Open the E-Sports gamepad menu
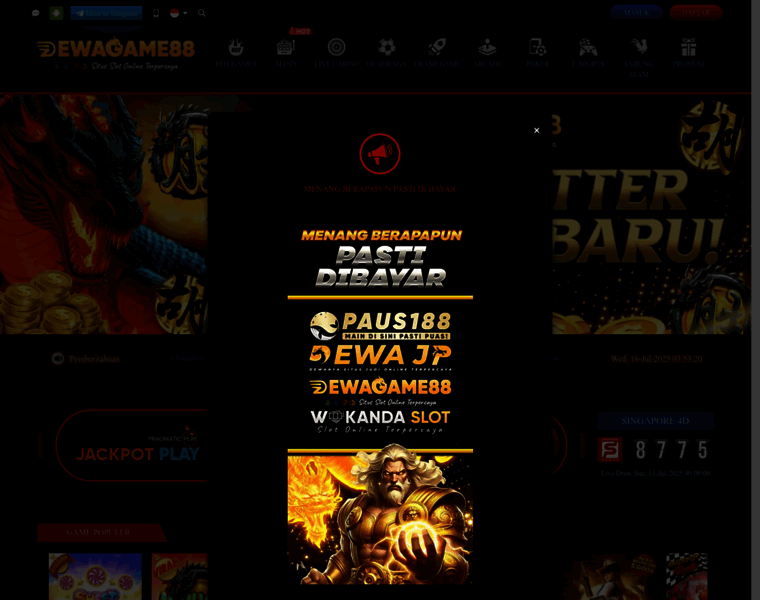760x600 pixels. click(588, 53)
